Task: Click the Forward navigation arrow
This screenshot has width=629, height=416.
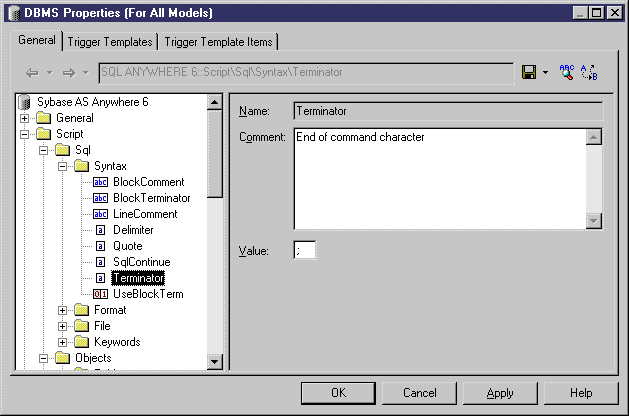Action: 69,73
